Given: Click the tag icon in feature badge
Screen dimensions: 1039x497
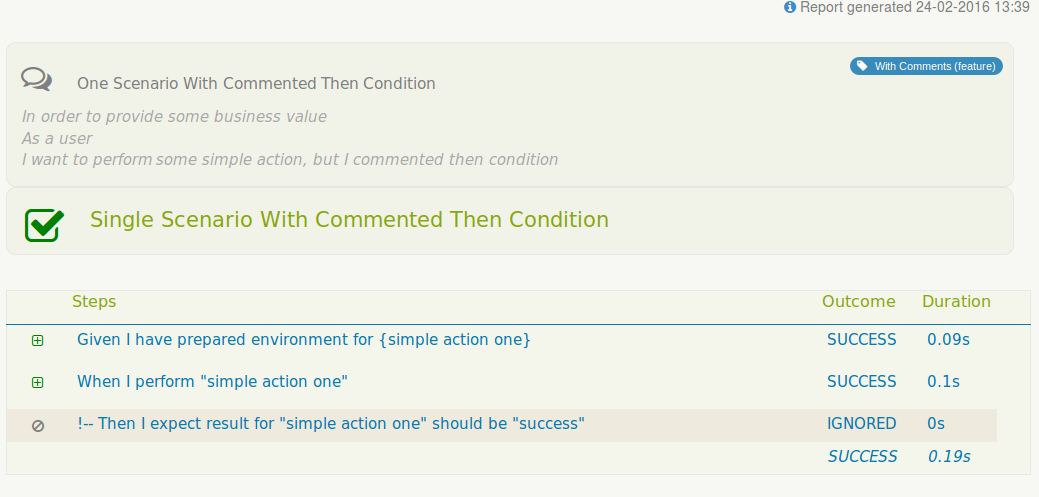Looking at the screenshot, I should tap(862, 67).
